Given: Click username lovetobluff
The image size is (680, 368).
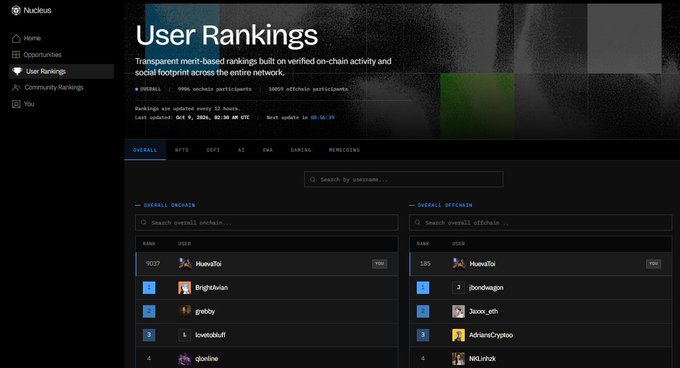Looking at the screenshot, I should (210, 335).
